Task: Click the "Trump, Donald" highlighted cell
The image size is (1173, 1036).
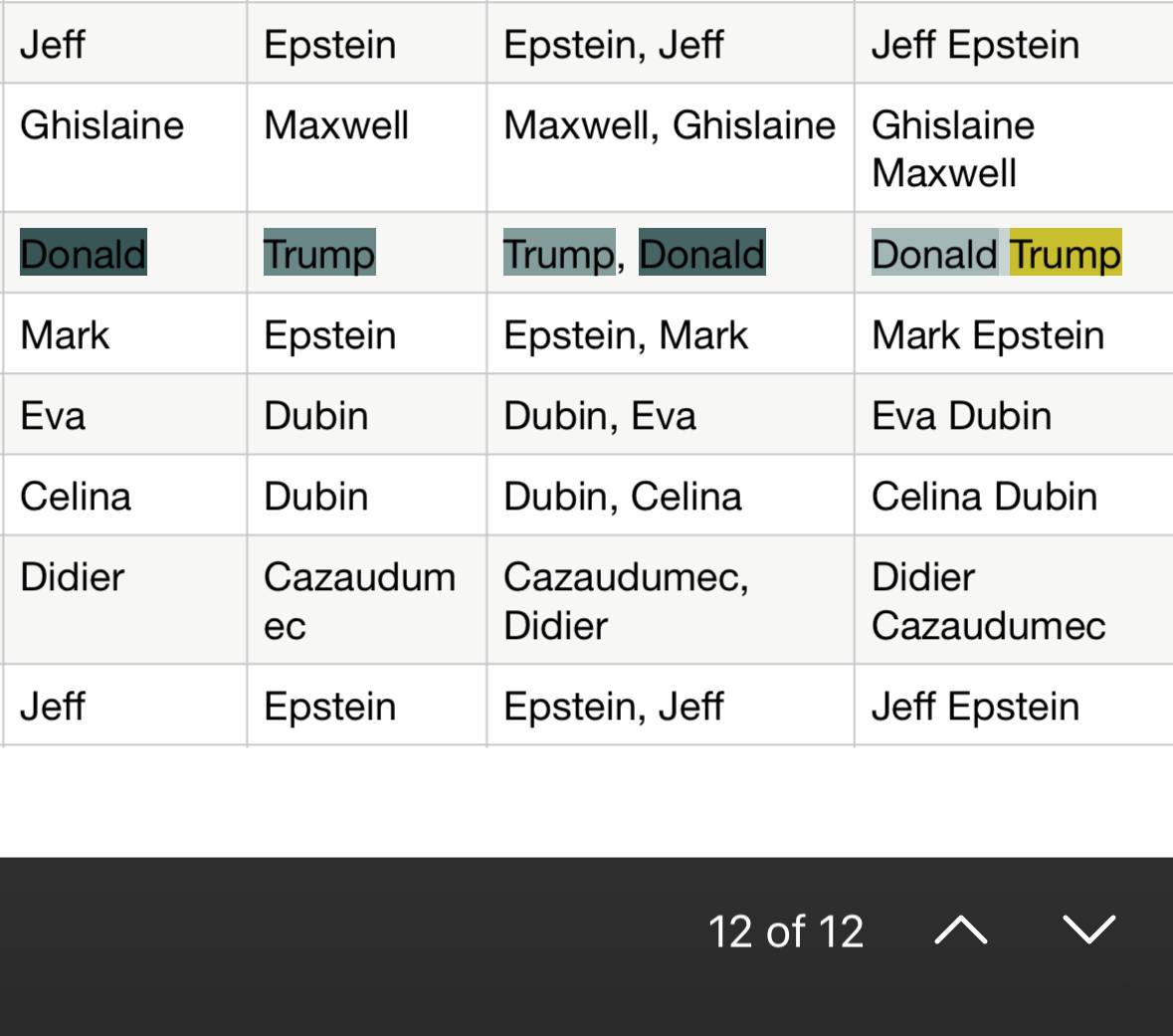Action: coord(635,254)
